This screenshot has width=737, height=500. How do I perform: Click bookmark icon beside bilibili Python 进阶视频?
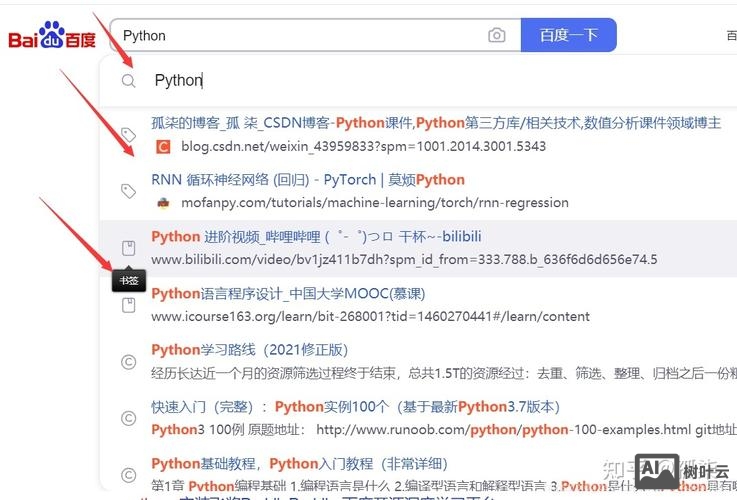coord(128,248)
